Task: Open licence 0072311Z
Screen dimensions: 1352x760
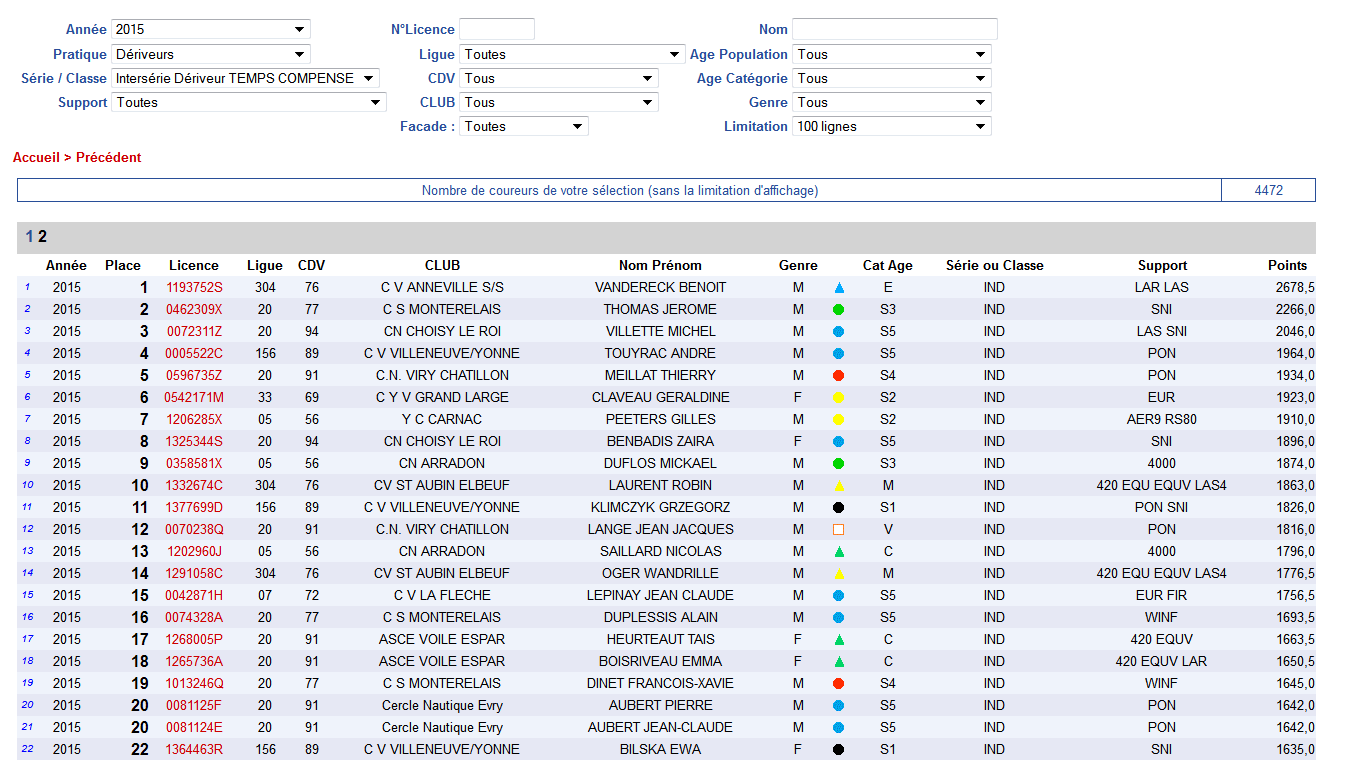Action: [194, 331]
